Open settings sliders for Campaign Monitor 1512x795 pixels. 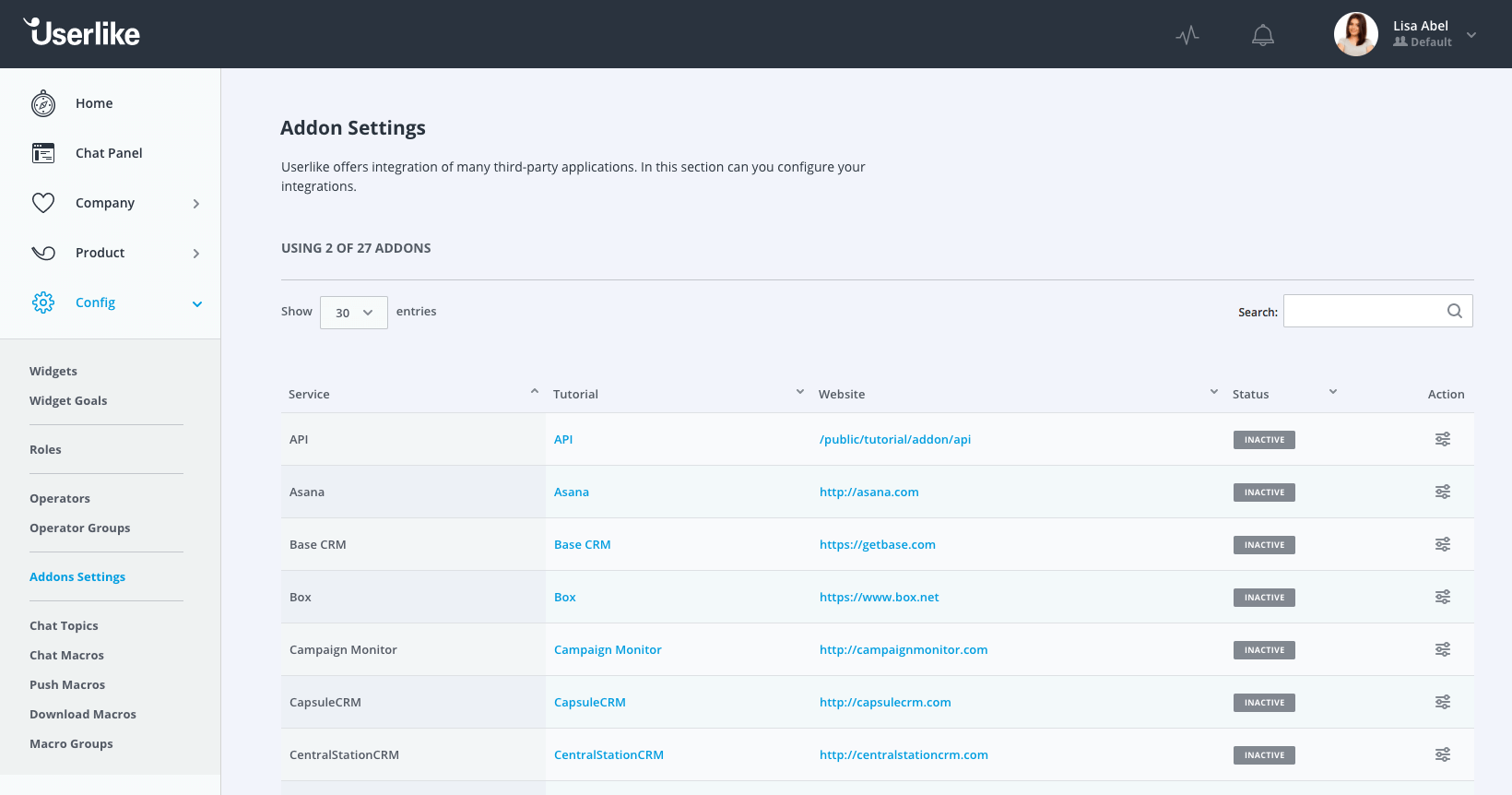(1443, 649)
